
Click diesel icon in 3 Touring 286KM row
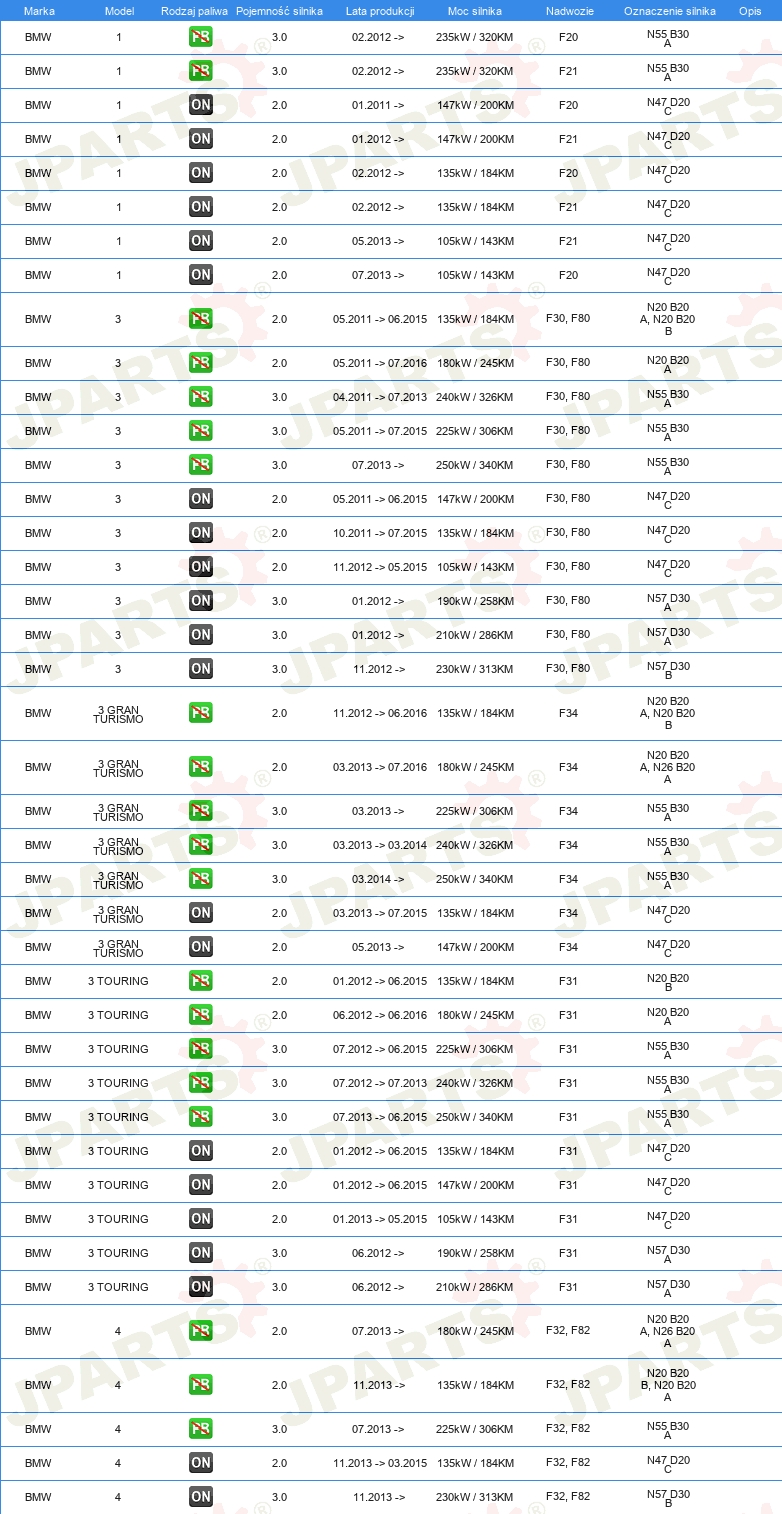point(201,1287)
